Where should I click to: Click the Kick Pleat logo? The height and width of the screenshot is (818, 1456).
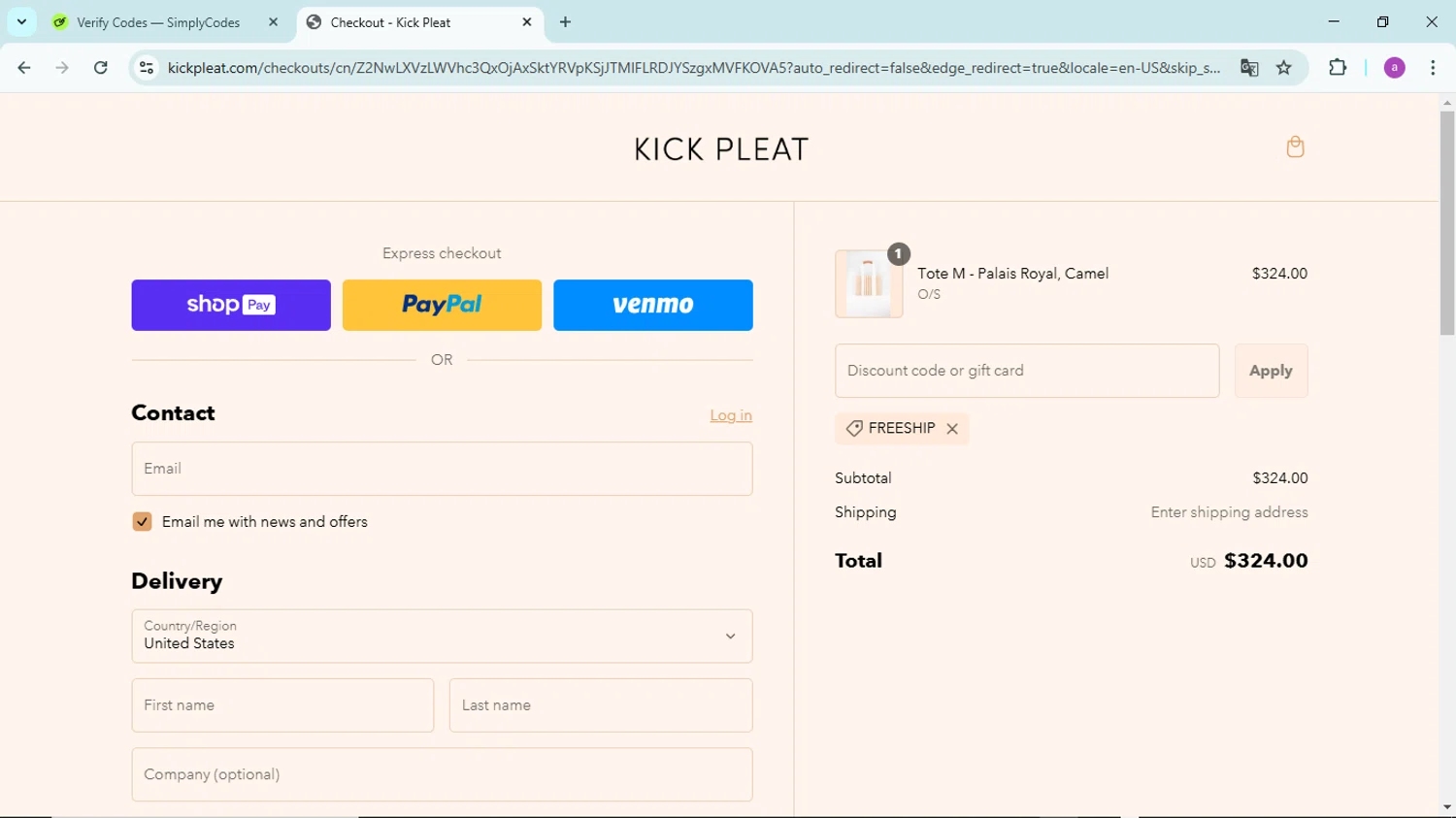721,149
